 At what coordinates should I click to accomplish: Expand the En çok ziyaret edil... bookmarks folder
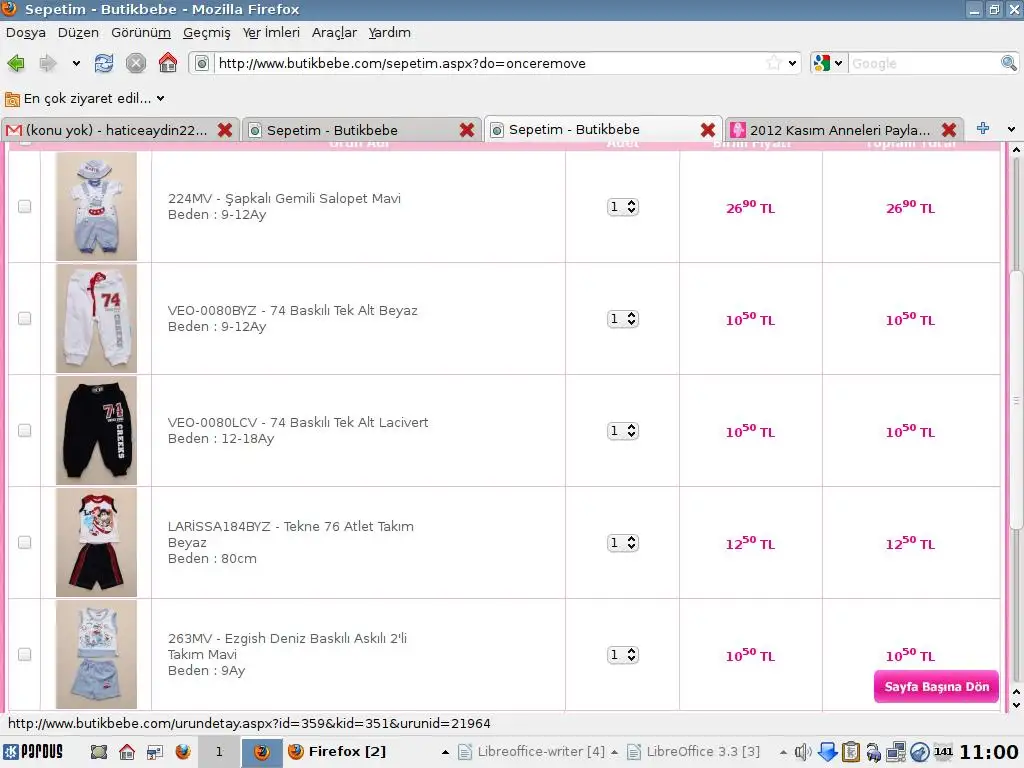point(85,99)
